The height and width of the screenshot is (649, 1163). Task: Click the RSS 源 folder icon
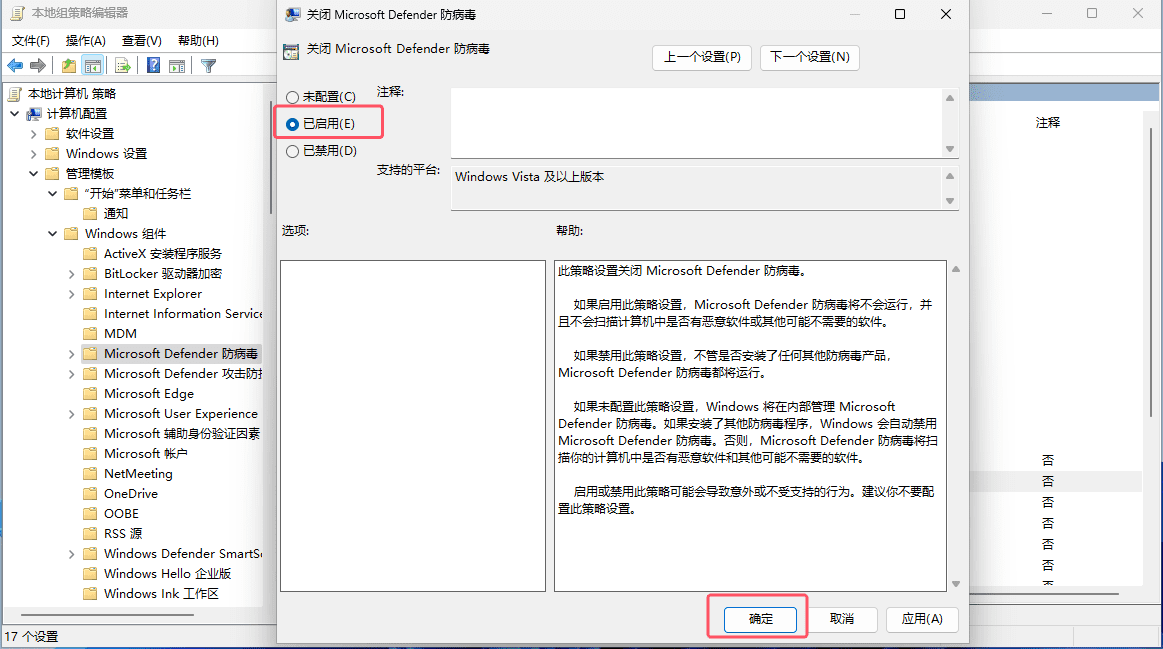(90, 534)
